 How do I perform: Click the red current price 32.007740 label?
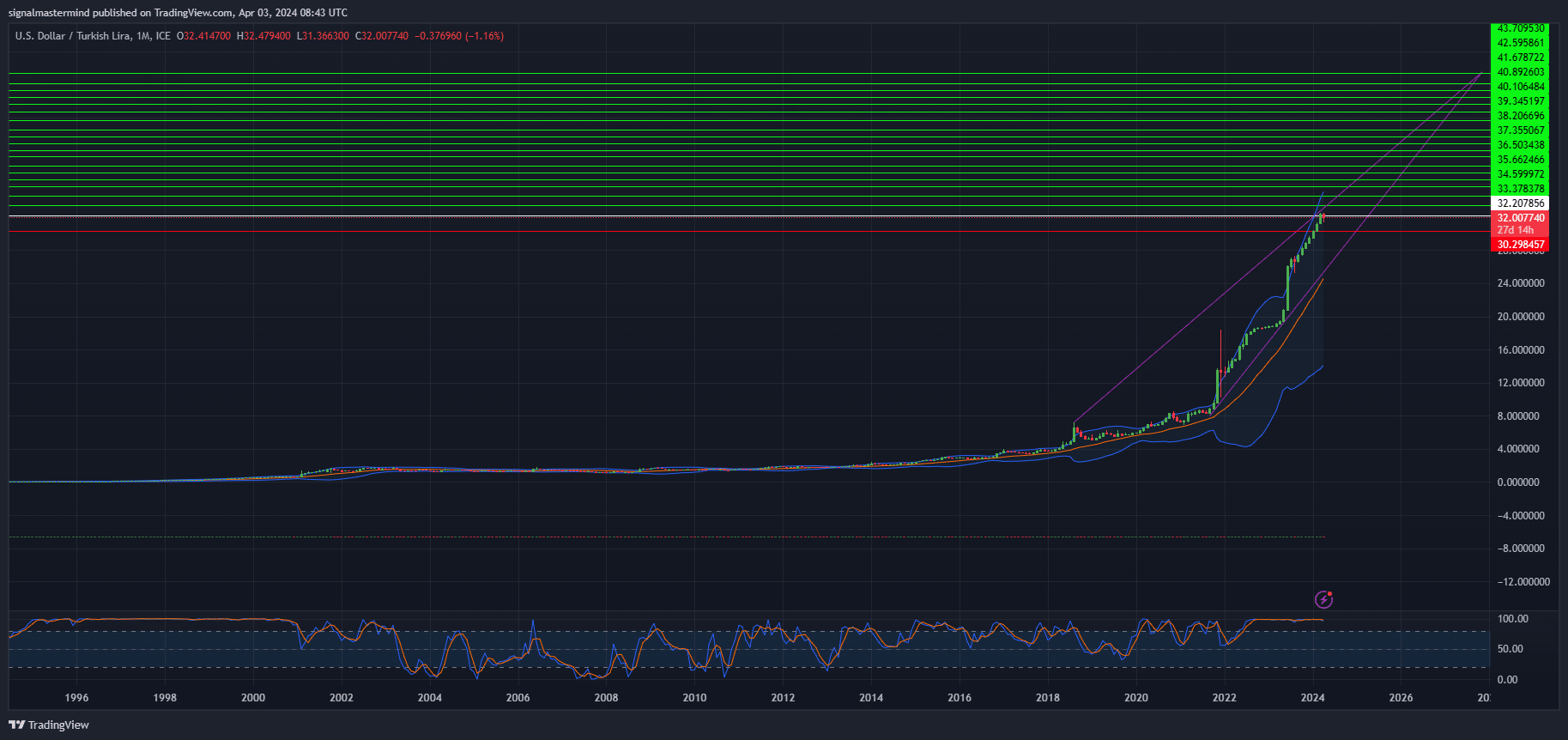click(1521, 218)
